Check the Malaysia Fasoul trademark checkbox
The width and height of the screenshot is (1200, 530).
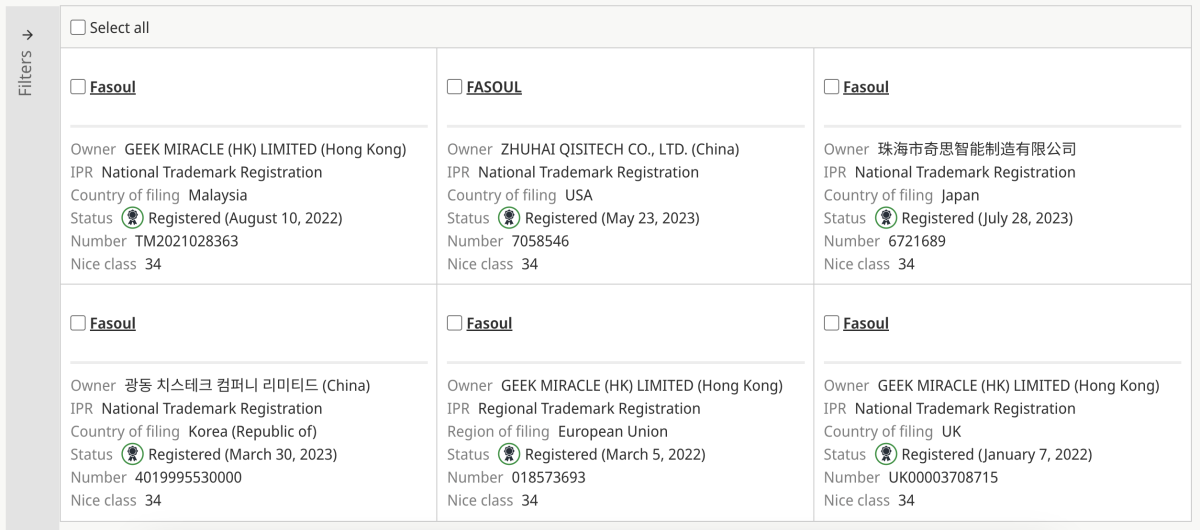click(x=78, y=87)
